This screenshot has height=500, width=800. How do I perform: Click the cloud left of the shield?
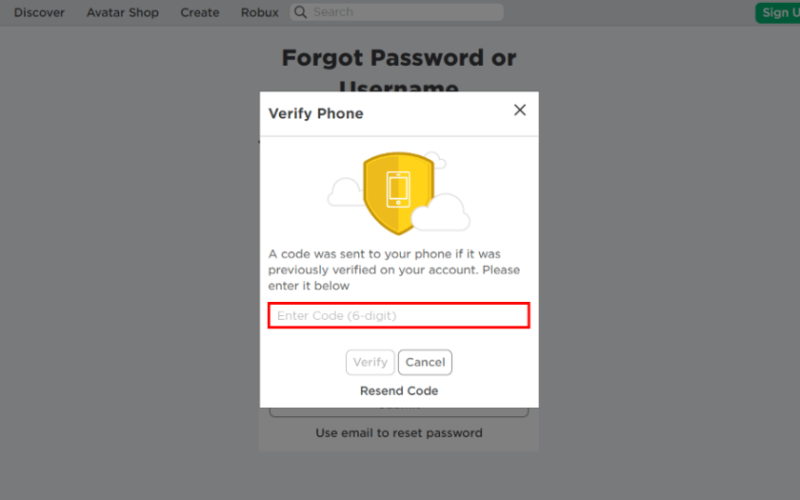click(x=345, y=192)
